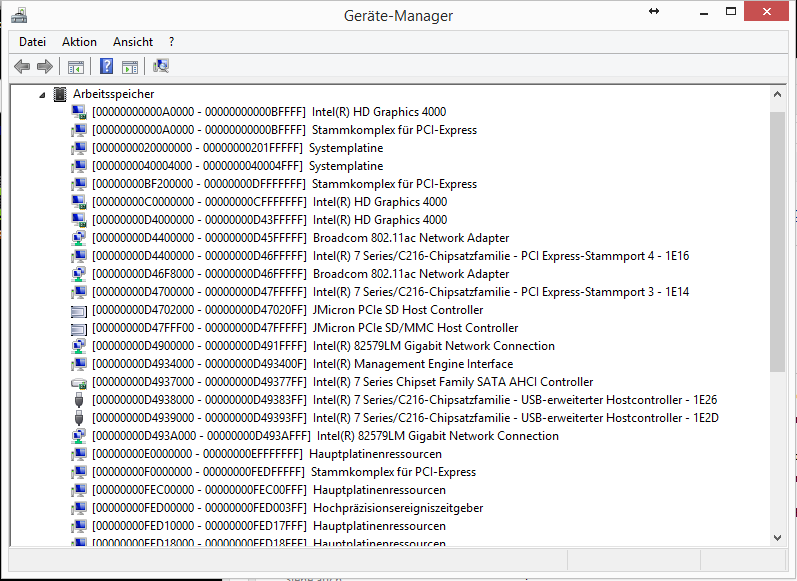Image resolution: width=797 pixels, height=581 pixels.
Task: Click the SATA AHCI Controller drive icon
Action: click(79, 382)
